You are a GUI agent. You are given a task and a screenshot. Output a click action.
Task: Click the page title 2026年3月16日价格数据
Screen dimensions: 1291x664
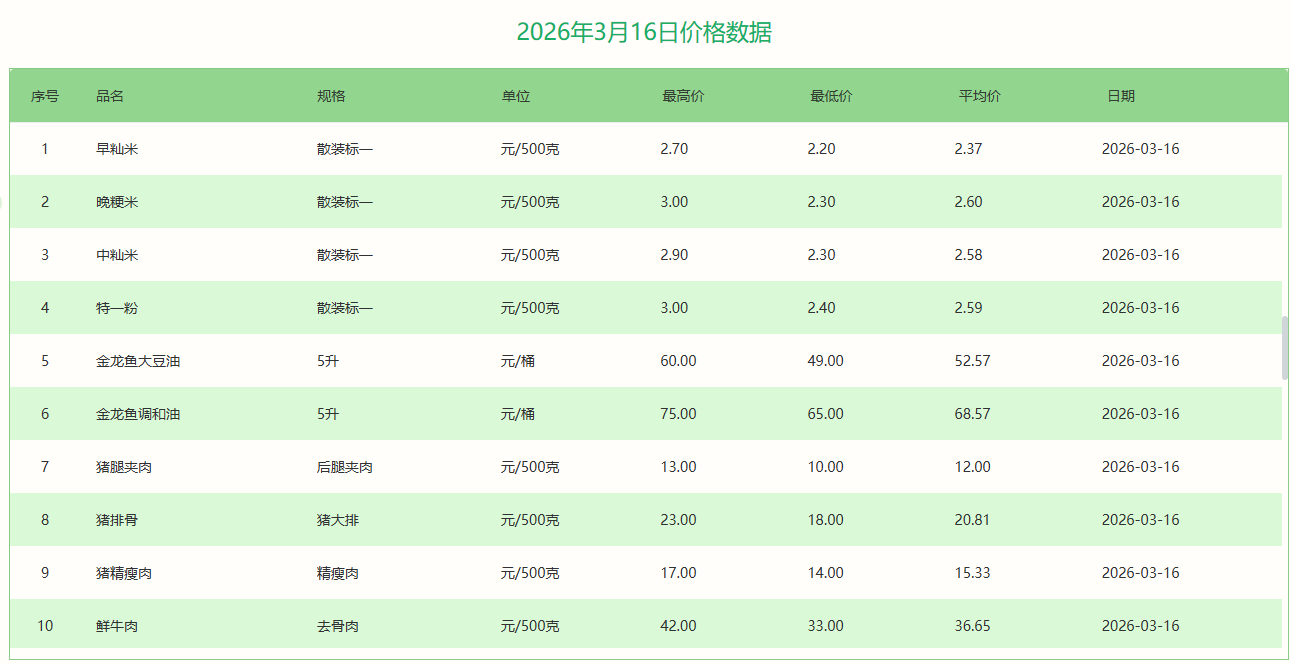[x=644, y=33]
